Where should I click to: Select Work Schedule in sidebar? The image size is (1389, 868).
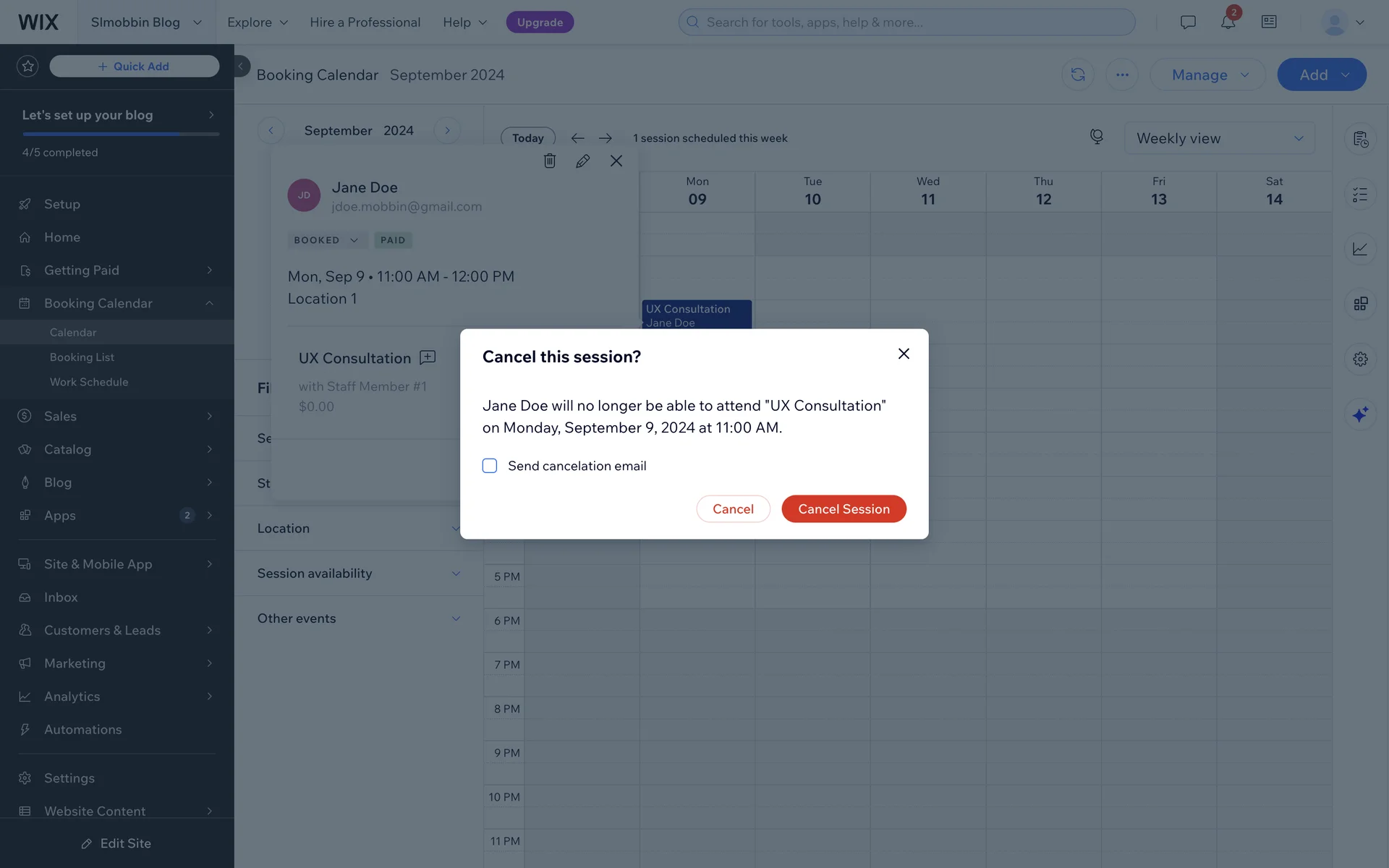89,382
